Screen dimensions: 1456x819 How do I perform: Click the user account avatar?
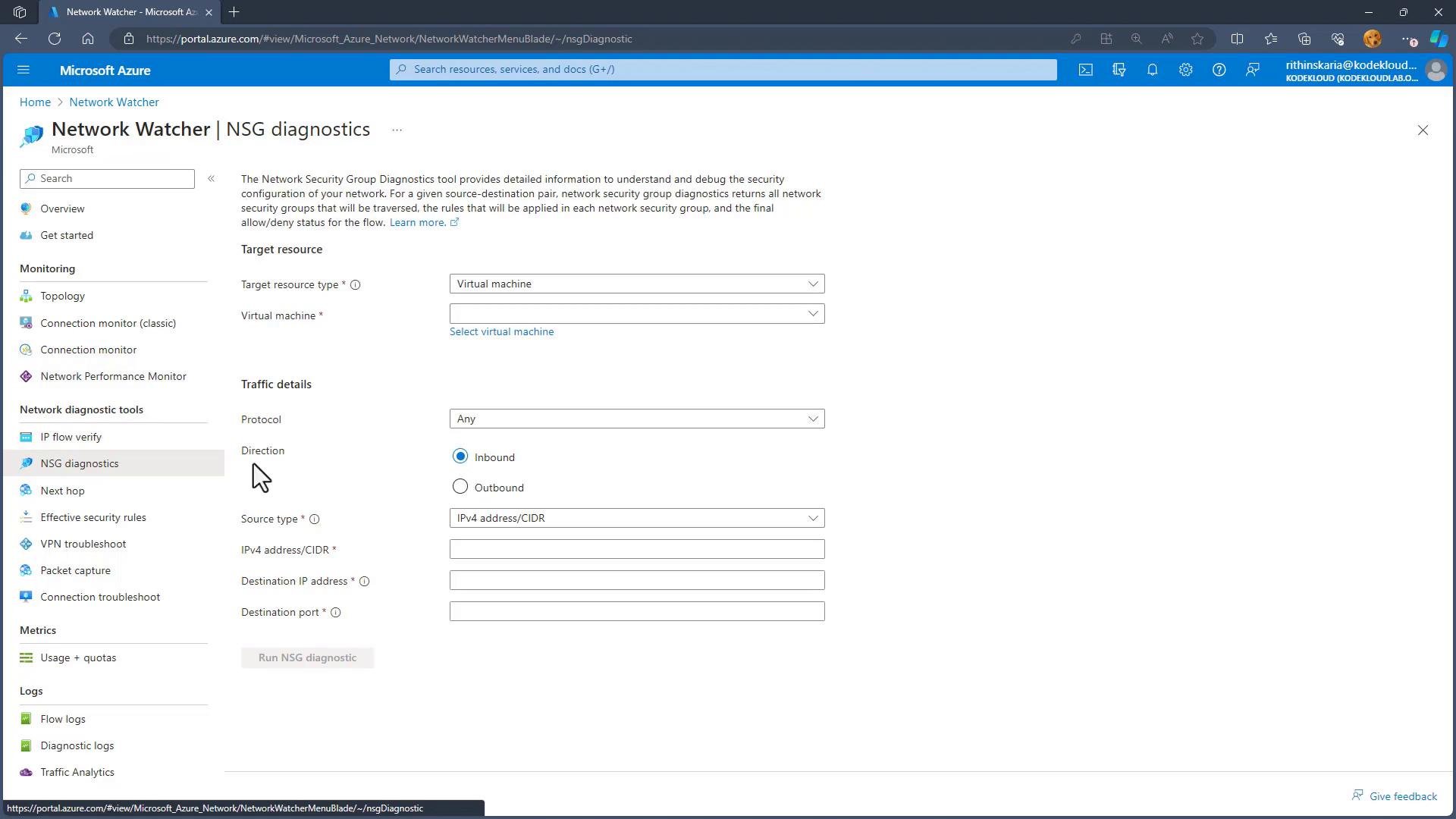tap(1436, 71)
